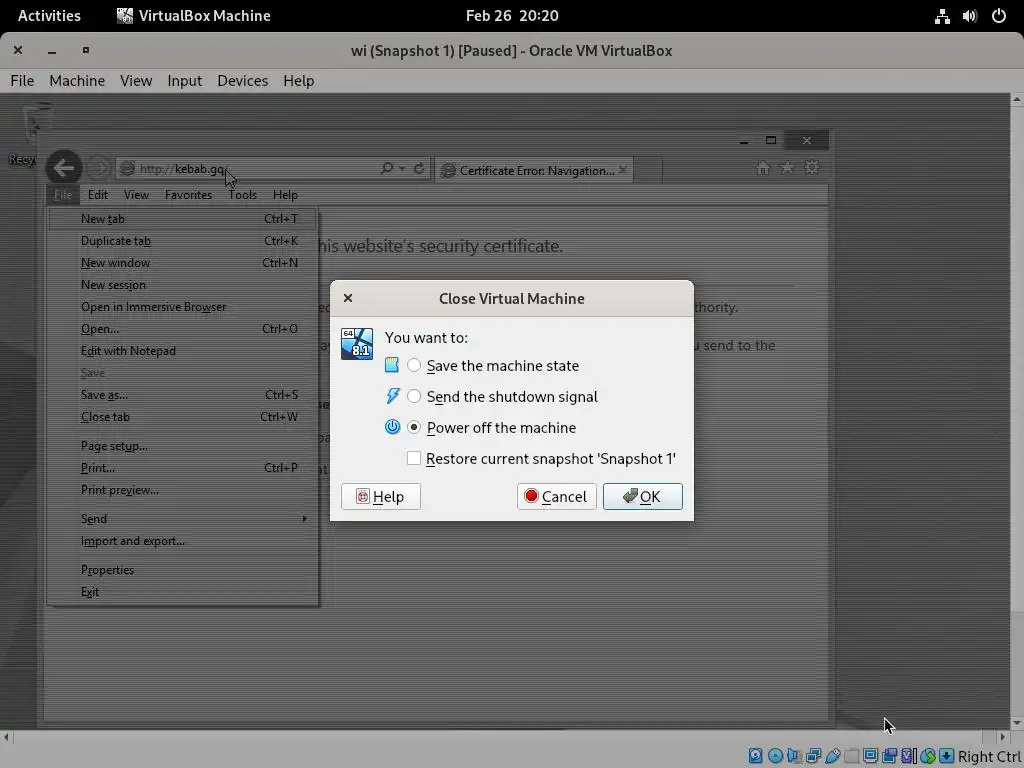Viewport: 1024px width, 768px height.
Task: Click the blue power-off icon in dialog
Action: pyautogui.click(x=392, y=427)
